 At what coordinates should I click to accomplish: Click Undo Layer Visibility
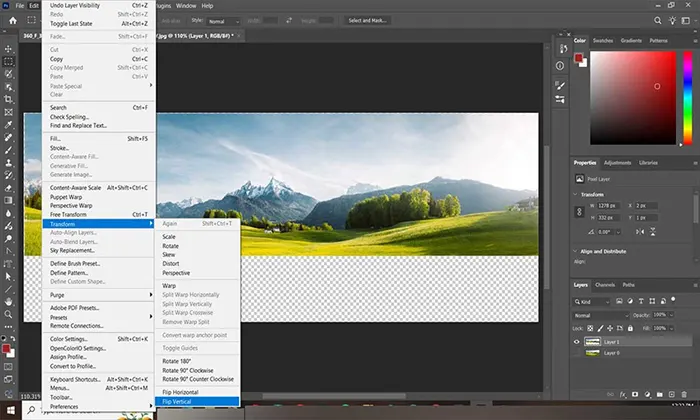(x=99, y=5)
